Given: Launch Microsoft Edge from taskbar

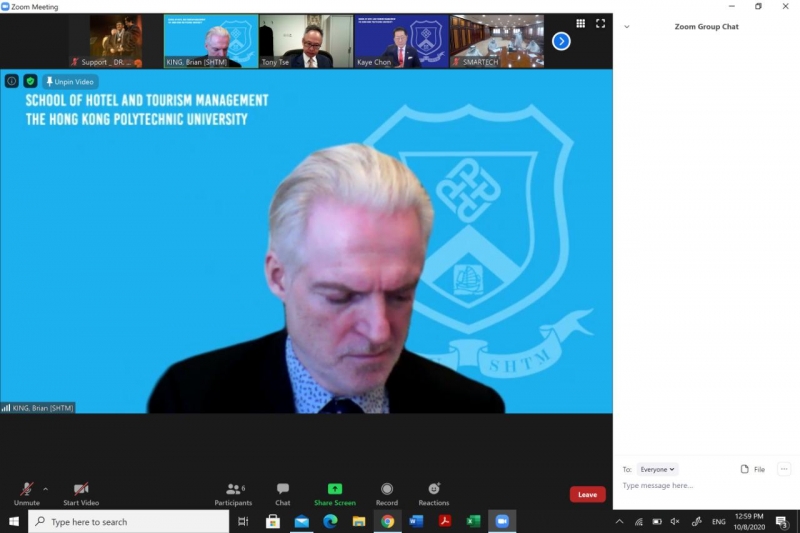Looking at the screenshot, I should [330, 521].
